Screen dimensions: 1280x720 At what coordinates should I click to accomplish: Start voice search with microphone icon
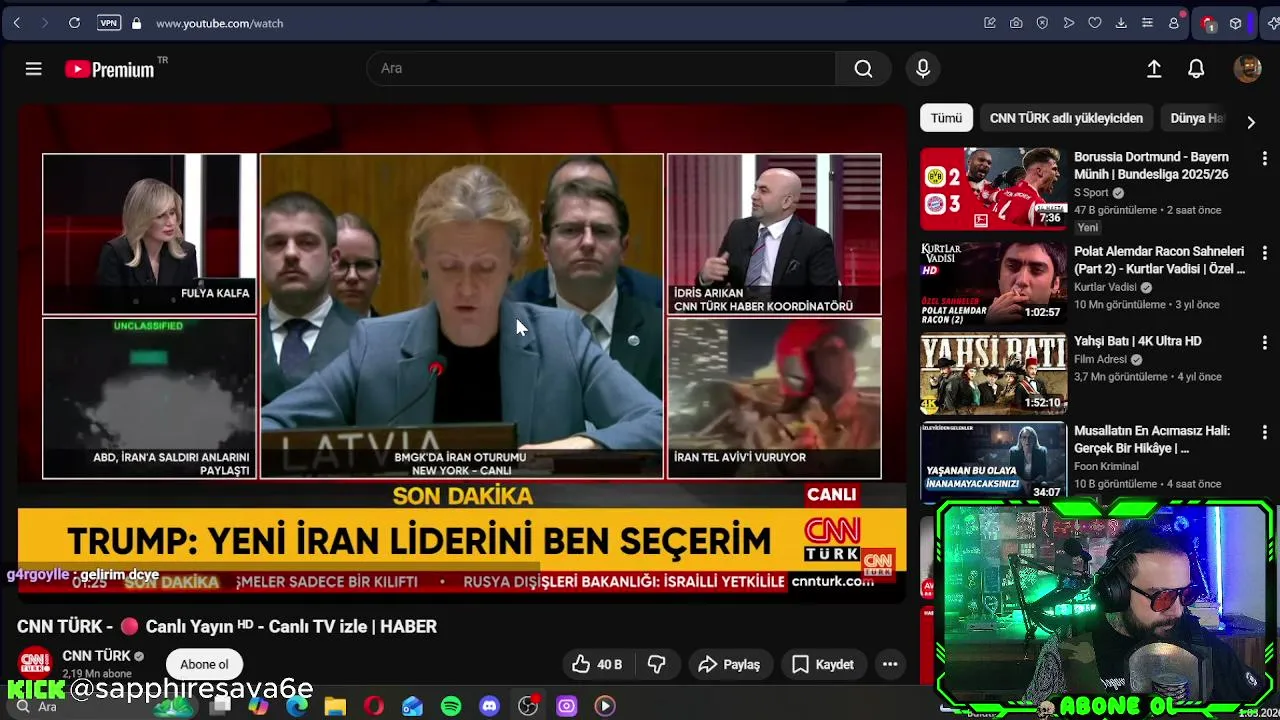tap(922, 68)
